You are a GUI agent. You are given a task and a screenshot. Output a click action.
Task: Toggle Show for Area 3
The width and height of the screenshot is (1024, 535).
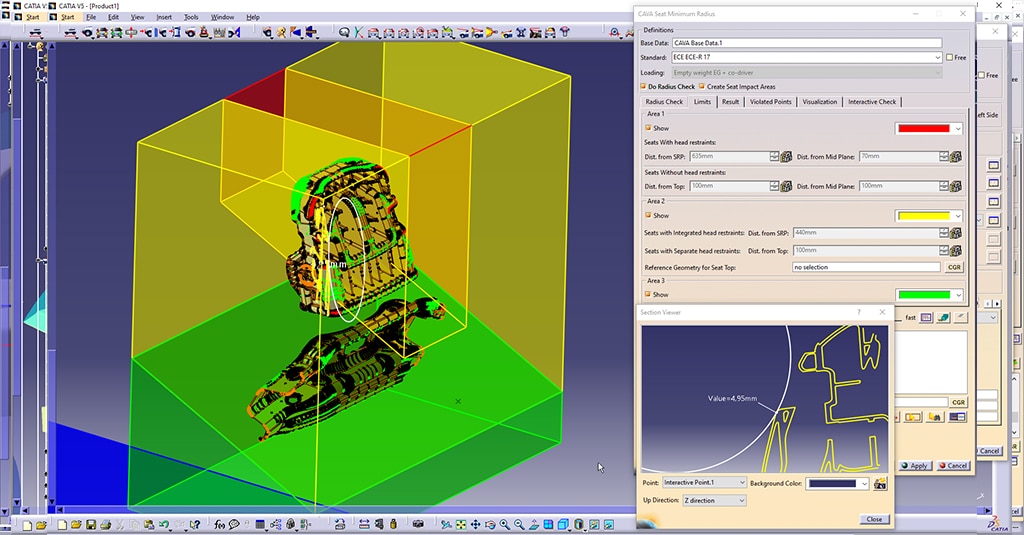pos(648,295)
